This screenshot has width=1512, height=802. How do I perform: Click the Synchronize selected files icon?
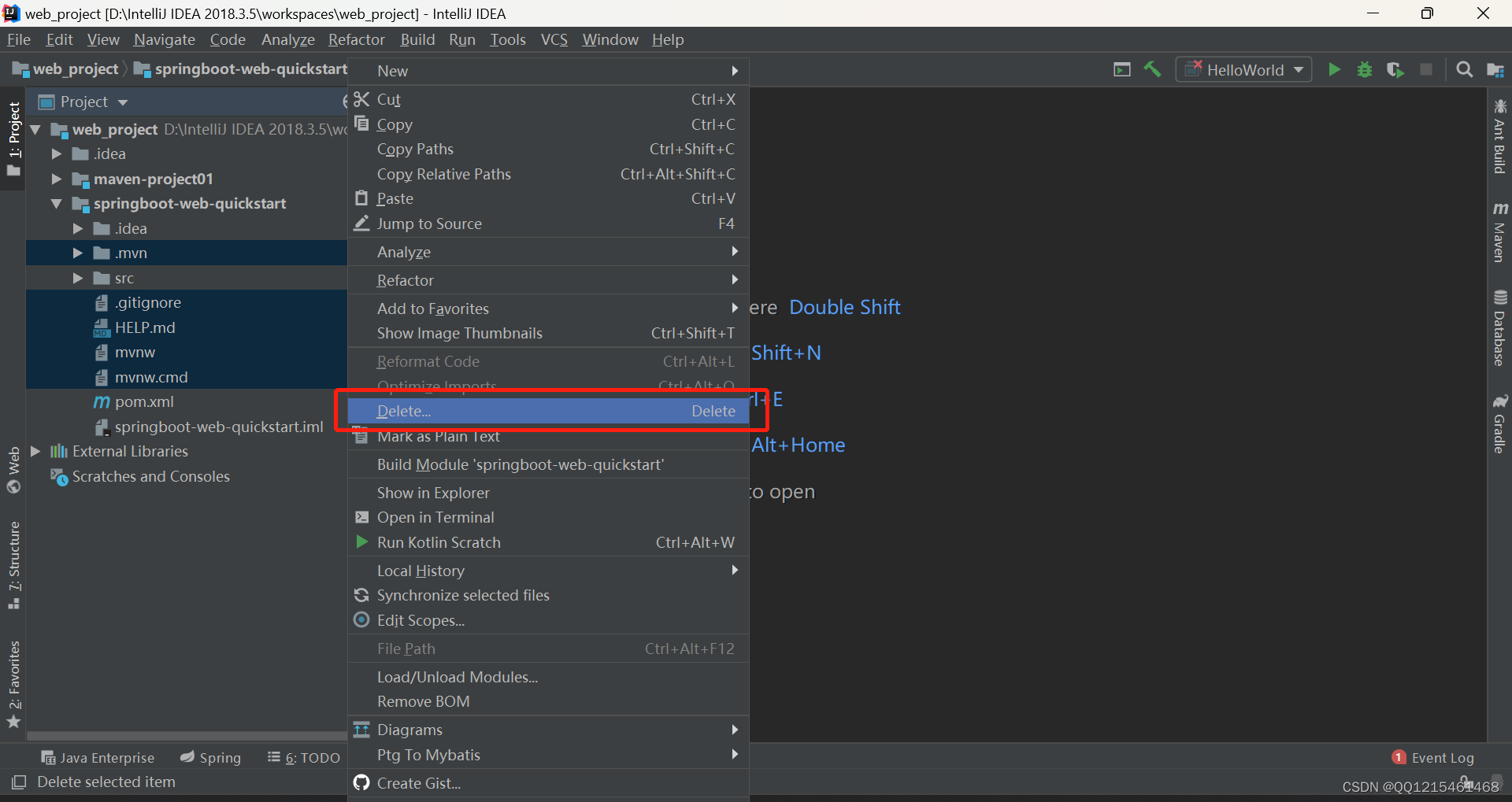[x=361, y=595]
